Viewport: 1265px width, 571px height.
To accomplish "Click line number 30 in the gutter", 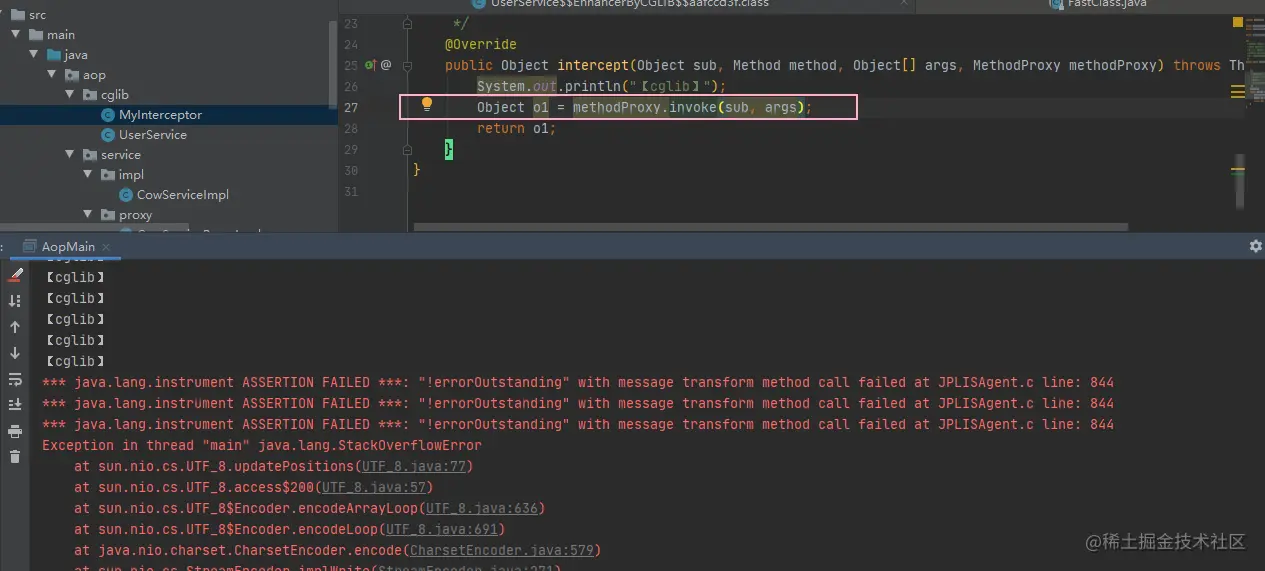I will (x=350, y=170).
